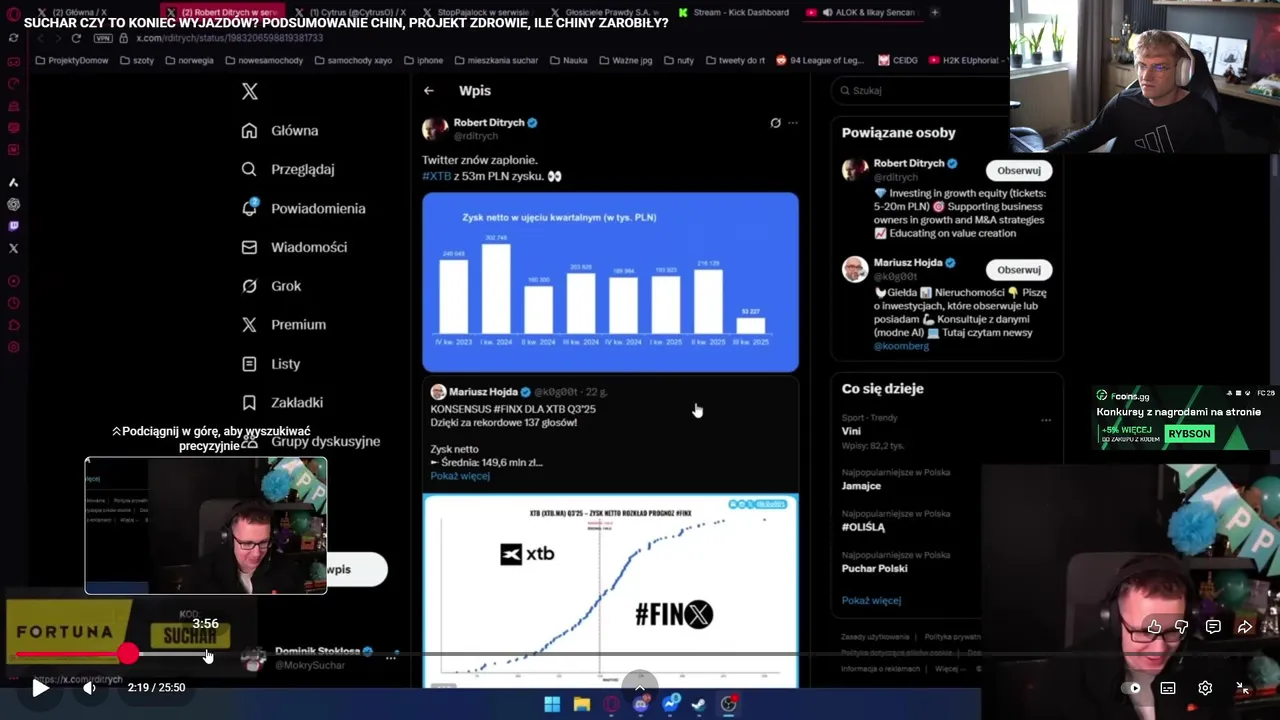
Task: Go to Główna in the X sidebar
Action: (280, 131)
